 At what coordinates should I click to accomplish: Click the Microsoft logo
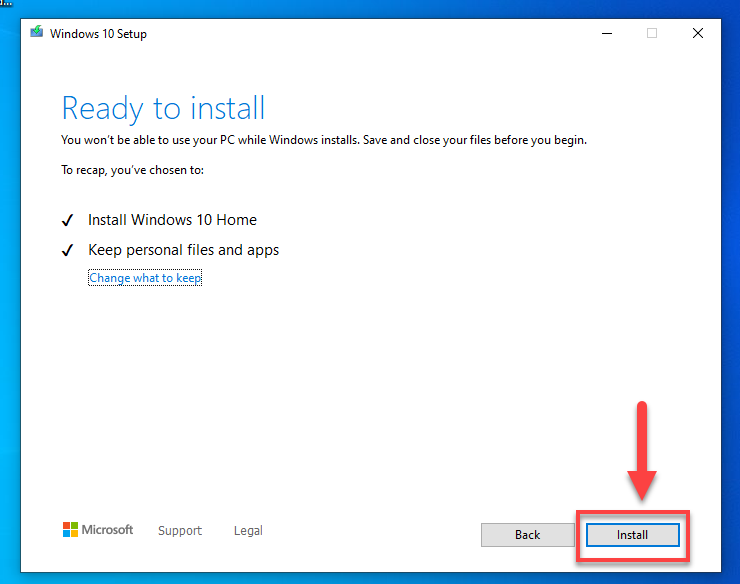[98, 530]
